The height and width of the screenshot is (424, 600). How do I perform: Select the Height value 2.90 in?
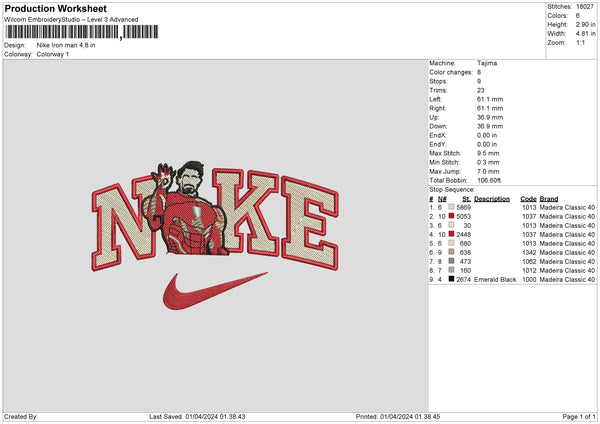coord(585,24)
